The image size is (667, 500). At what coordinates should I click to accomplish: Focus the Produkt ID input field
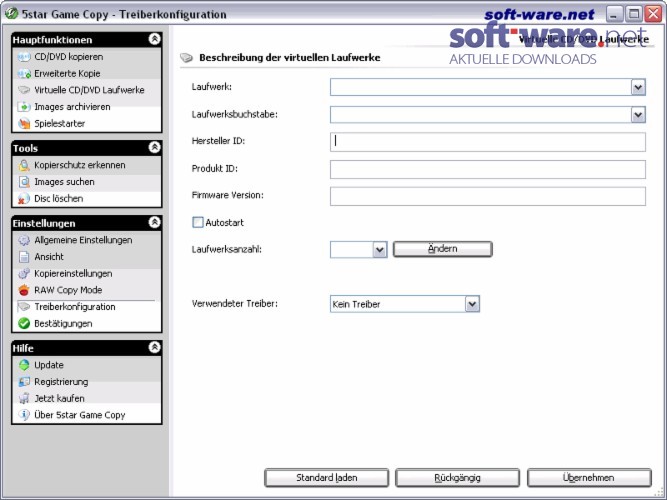click(x=487, y=169)
